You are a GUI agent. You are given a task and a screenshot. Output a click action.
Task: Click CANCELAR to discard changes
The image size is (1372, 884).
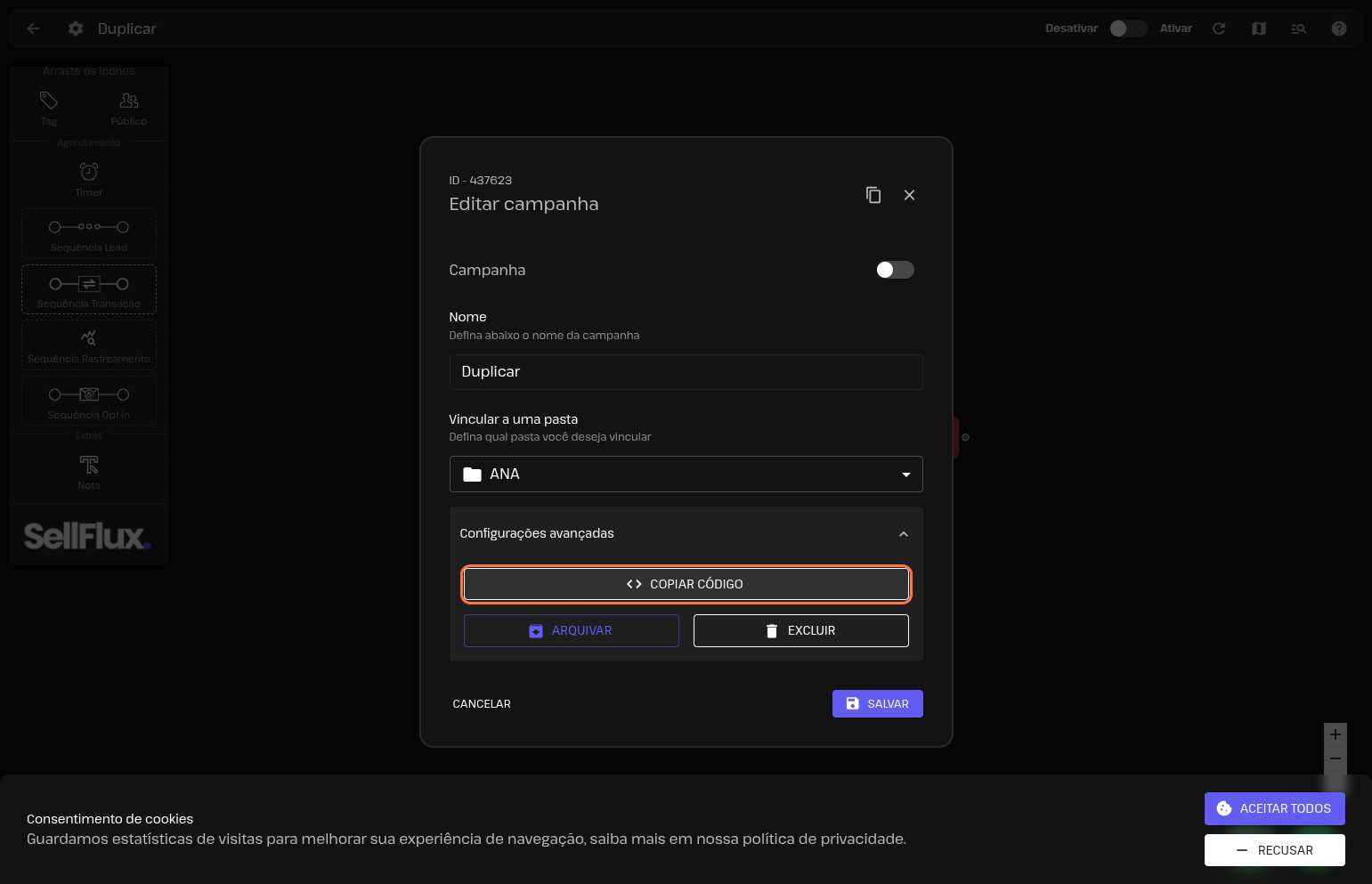[482, 704]
